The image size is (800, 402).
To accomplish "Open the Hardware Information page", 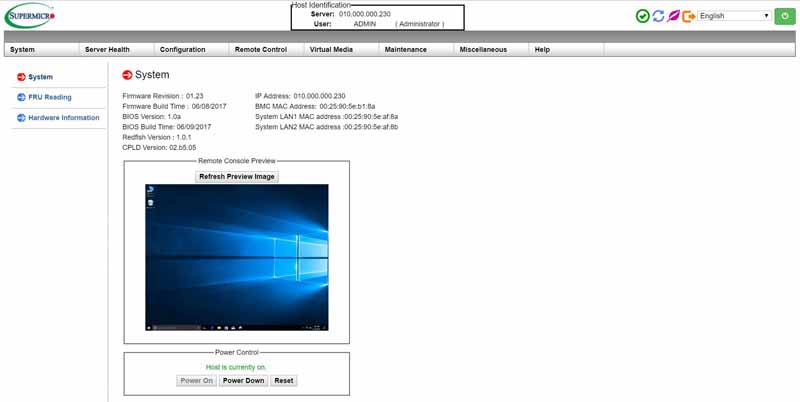I will (x=64, y=118).
